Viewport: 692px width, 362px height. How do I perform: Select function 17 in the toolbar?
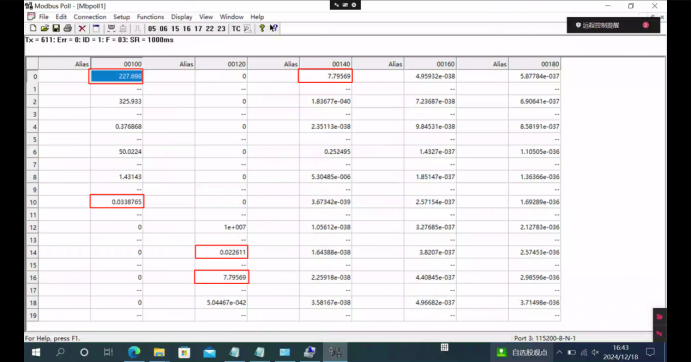click(x=198, y=29)
